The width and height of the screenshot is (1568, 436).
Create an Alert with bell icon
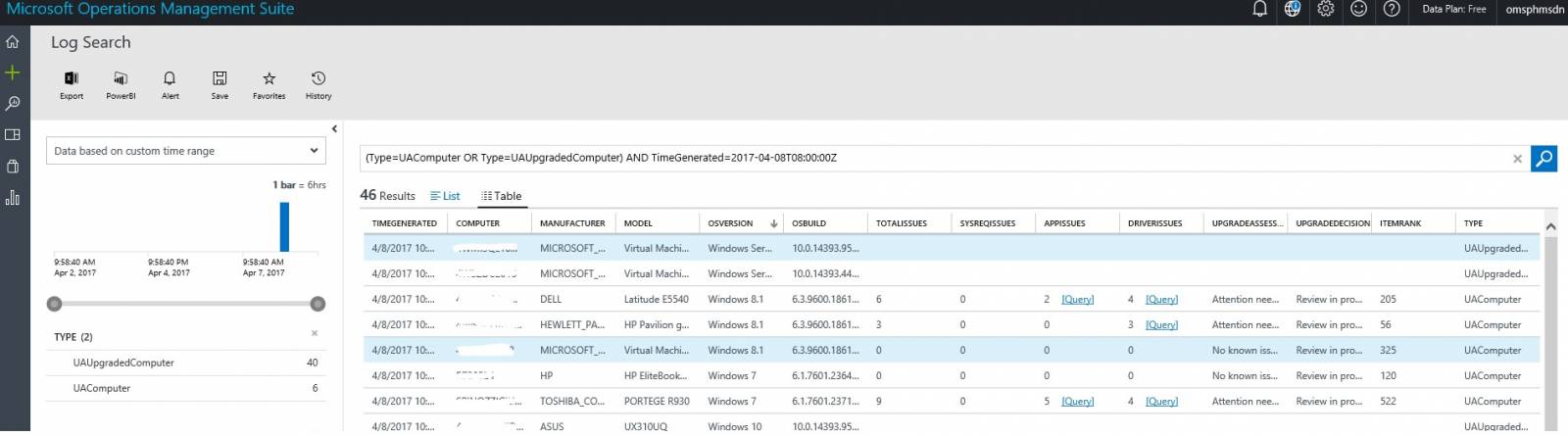coord(170,79)
